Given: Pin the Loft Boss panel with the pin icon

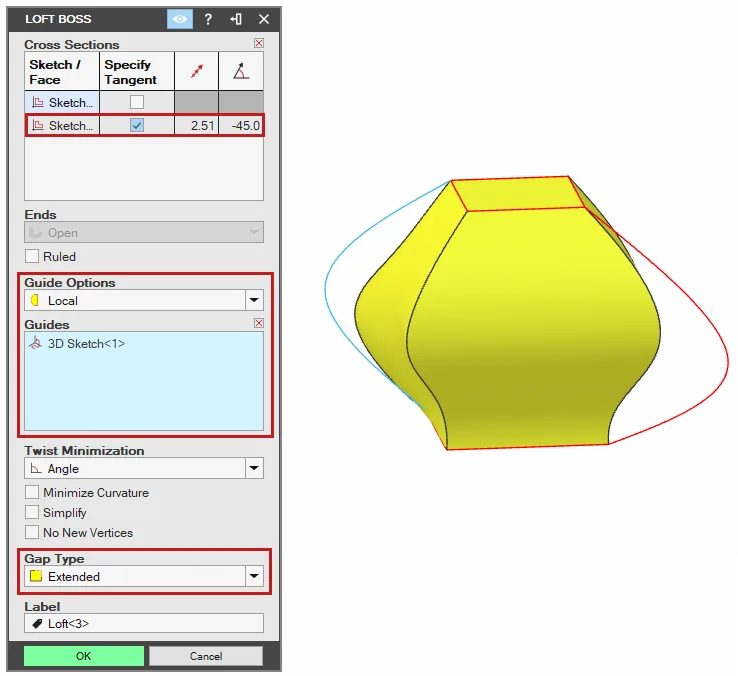Looking at the screenshot, I should coord(236,19).
